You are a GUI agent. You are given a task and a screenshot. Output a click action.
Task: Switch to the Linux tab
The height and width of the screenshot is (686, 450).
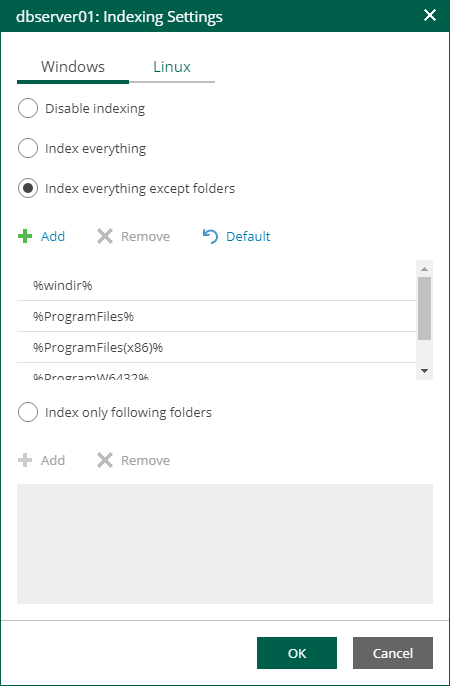click(172, 67)
